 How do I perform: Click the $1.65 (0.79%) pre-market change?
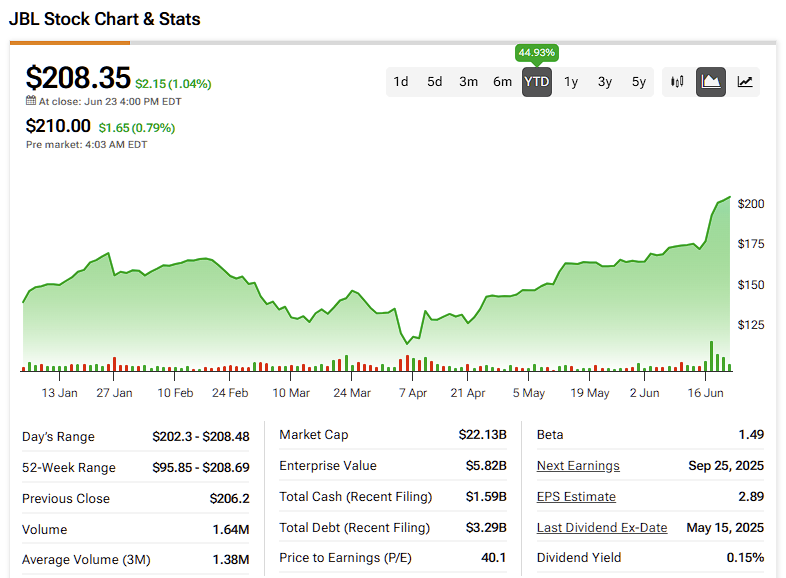[x=137, y=128]
